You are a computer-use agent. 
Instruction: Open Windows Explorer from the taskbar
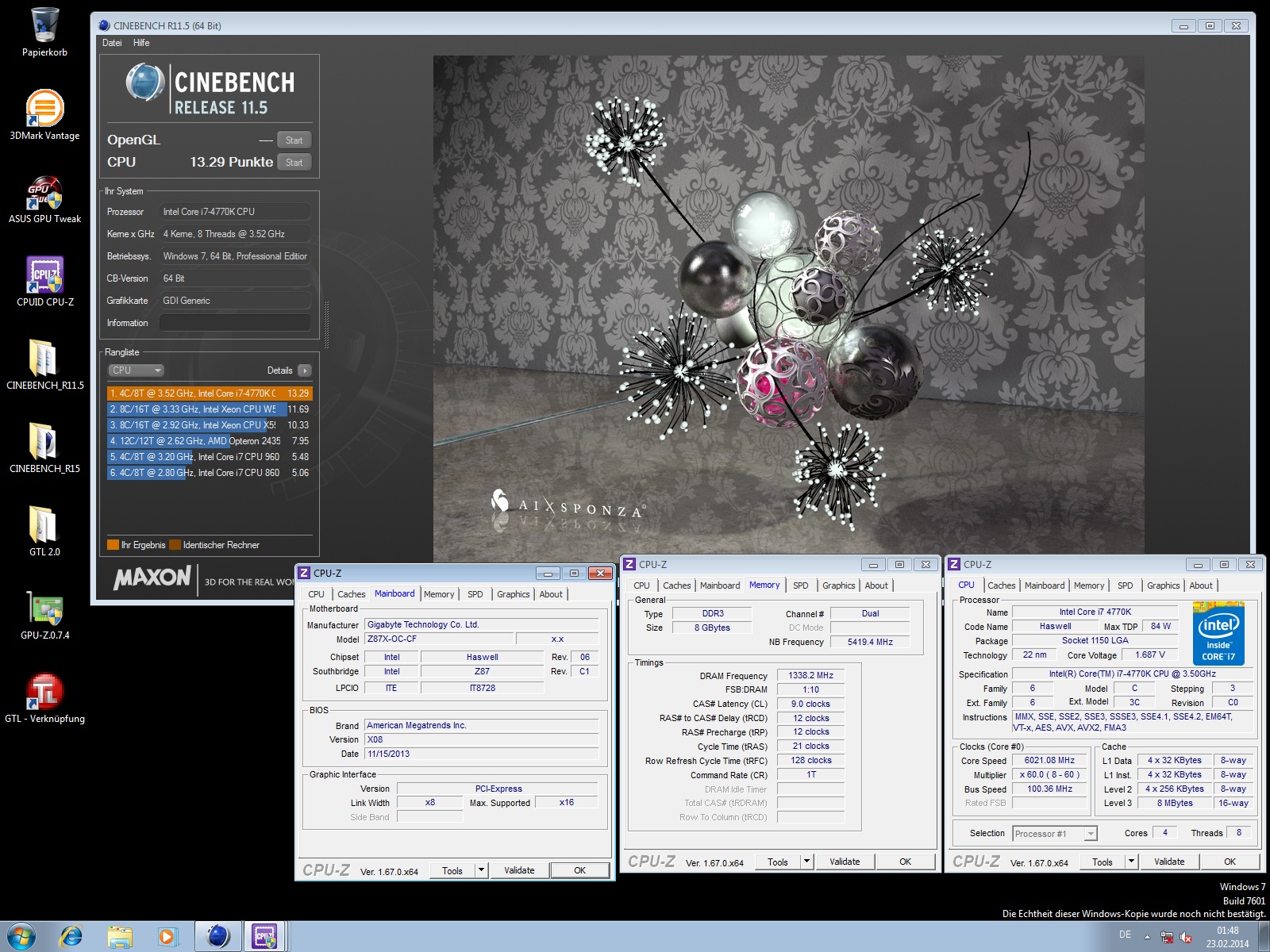coord(120,937)
